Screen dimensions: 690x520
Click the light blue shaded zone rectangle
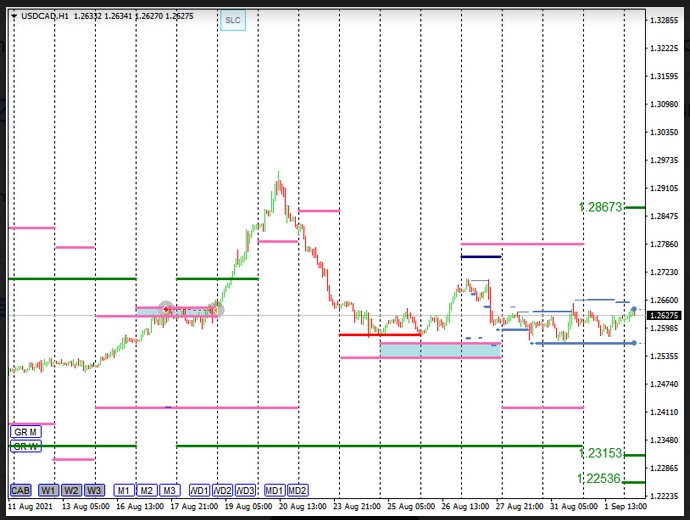[x=440, y=350]
